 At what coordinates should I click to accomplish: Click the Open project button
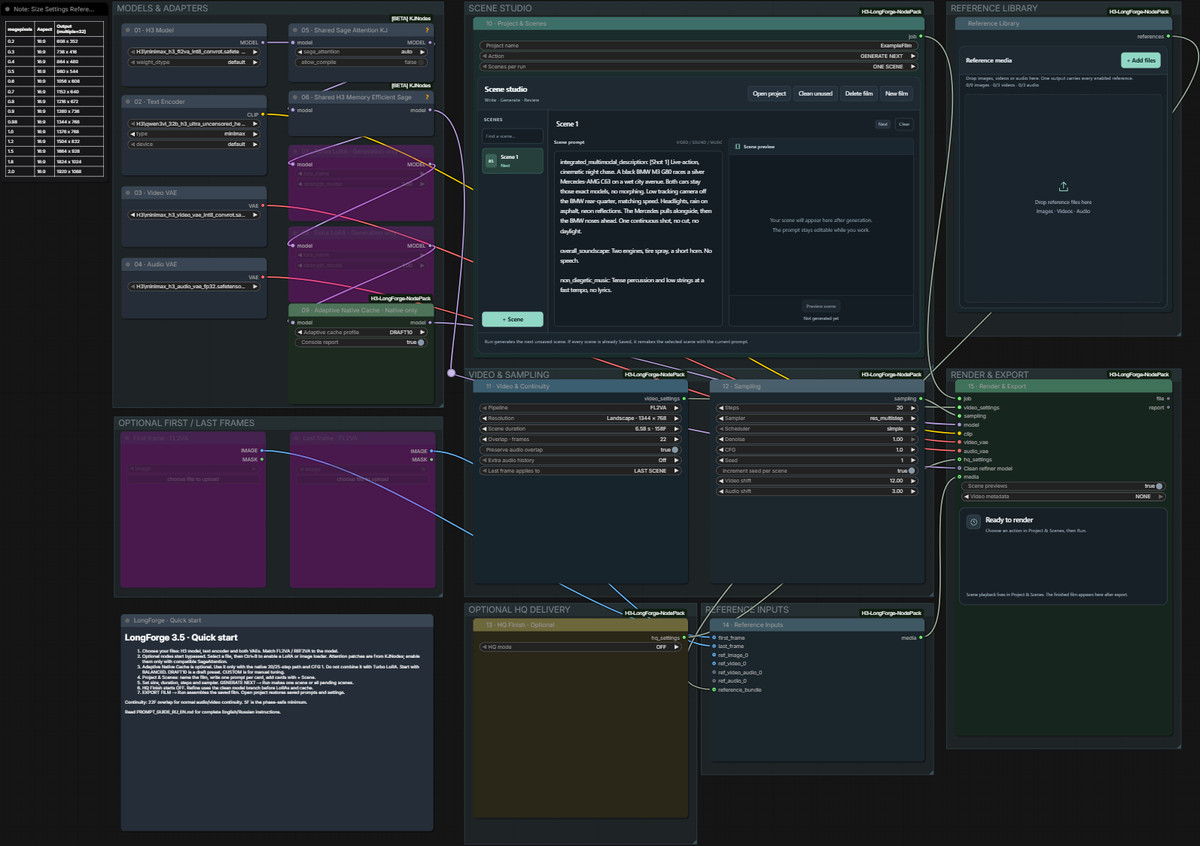point(770,94)
